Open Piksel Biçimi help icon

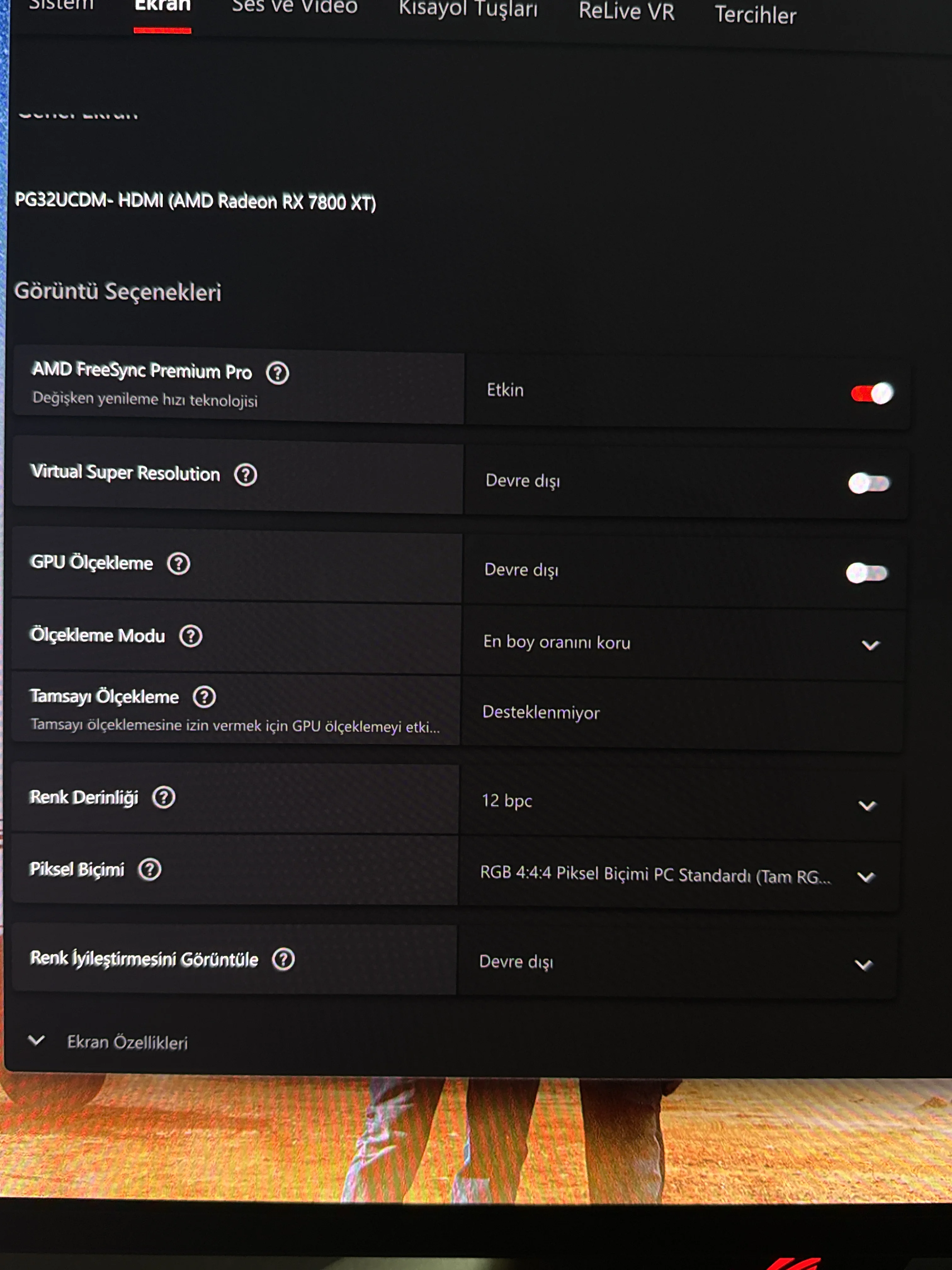pyautogui.click(x=150, y=870)
